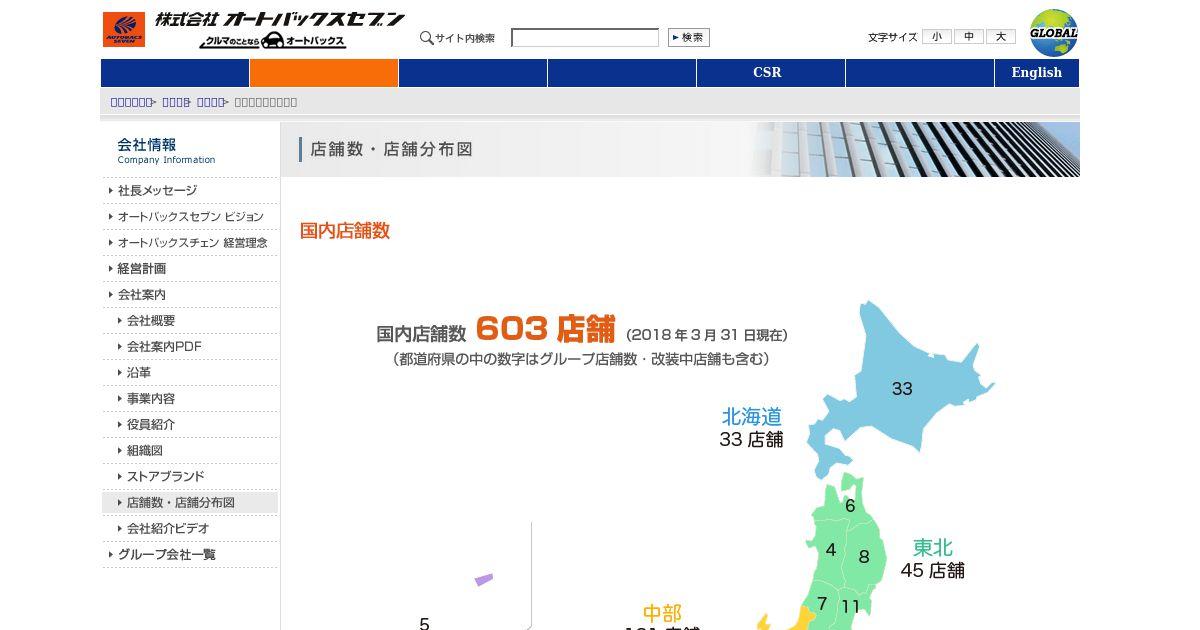Click the small purple island shape on the map

click(x=484, y=579)
